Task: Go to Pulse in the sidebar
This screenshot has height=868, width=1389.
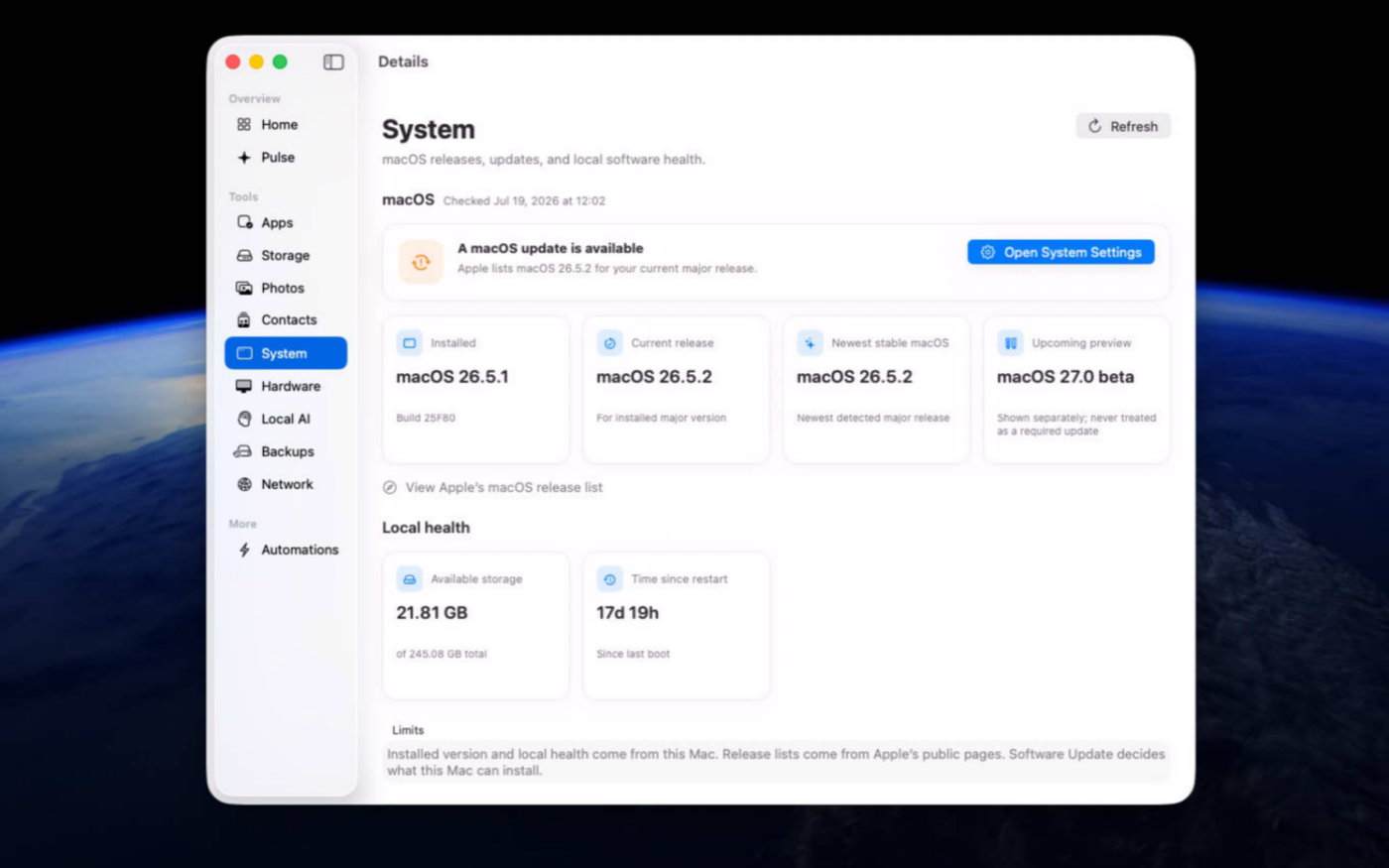Action: click(x=286, y=158)
